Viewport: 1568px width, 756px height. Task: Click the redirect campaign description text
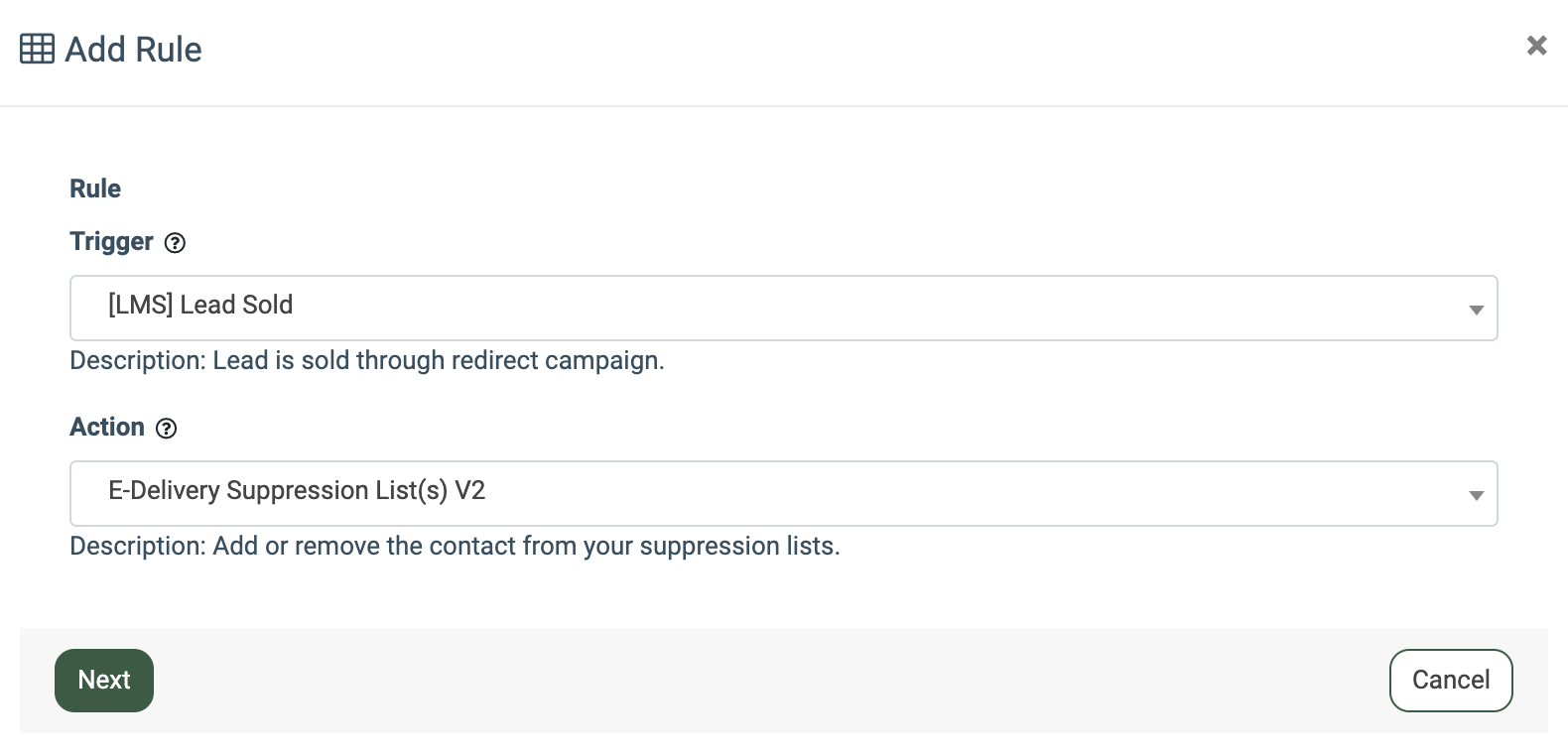[367, 360]
